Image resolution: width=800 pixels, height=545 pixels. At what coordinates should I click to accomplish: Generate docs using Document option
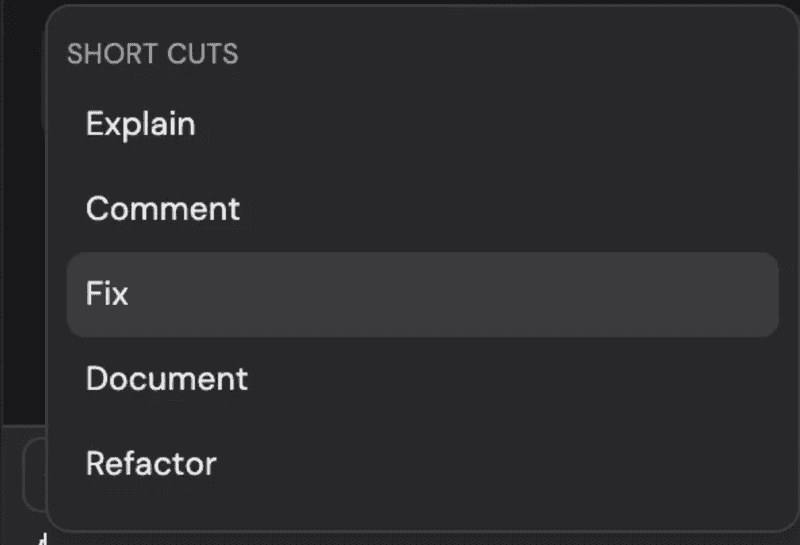(x=167, y=379)
